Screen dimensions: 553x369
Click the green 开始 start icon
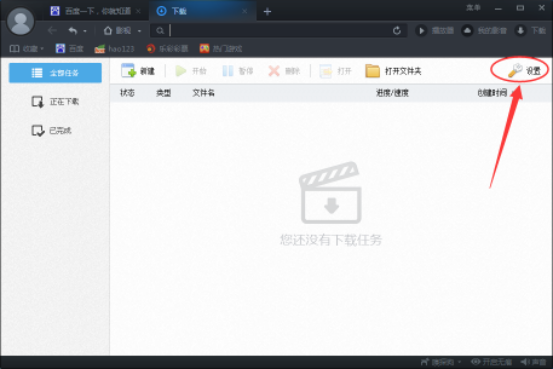tap(181, 71)
